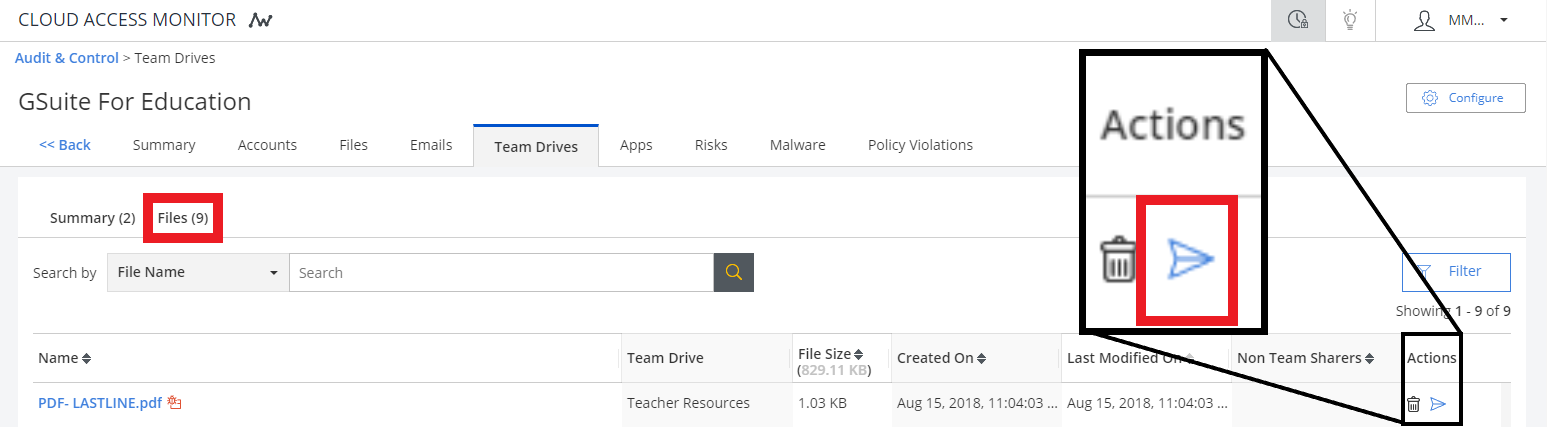Image resolution: width=1547 pixels, height=427 pixels.
Task: Sort files by File Size
Action: click(858, 354)
